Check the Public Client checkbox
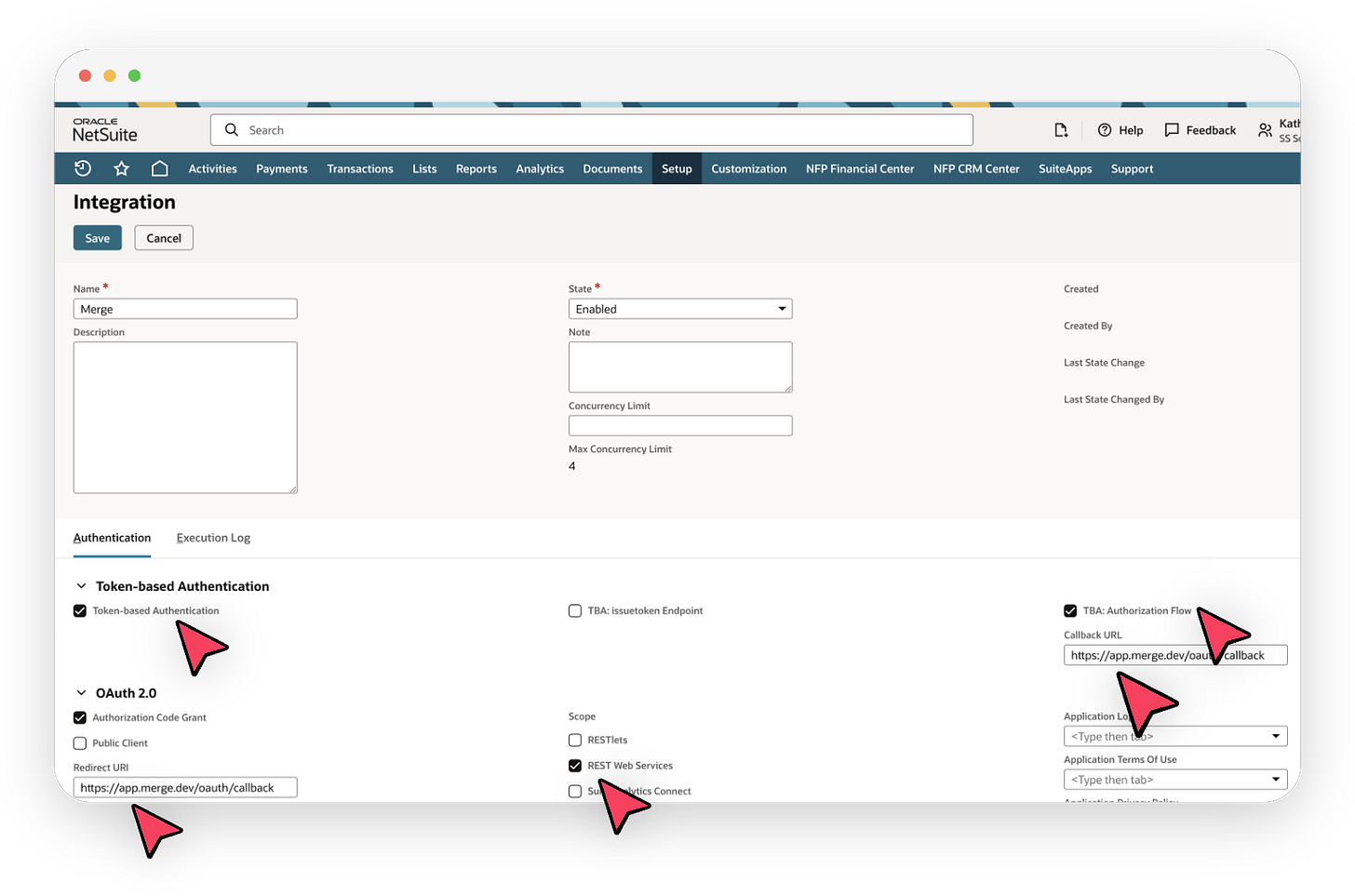This screenshot has height=896, width=1355. click(x=80, y=742)
